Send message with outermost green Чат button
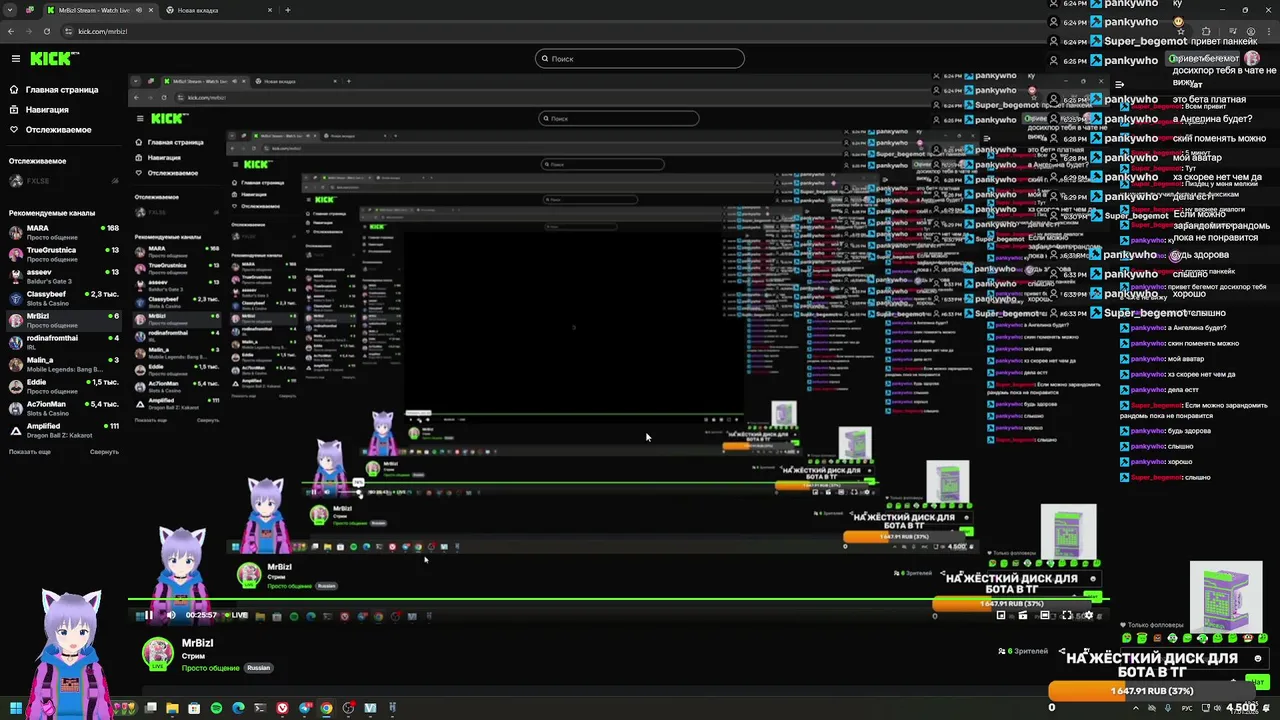The image size is (1280, 720). click(1256, 682)
